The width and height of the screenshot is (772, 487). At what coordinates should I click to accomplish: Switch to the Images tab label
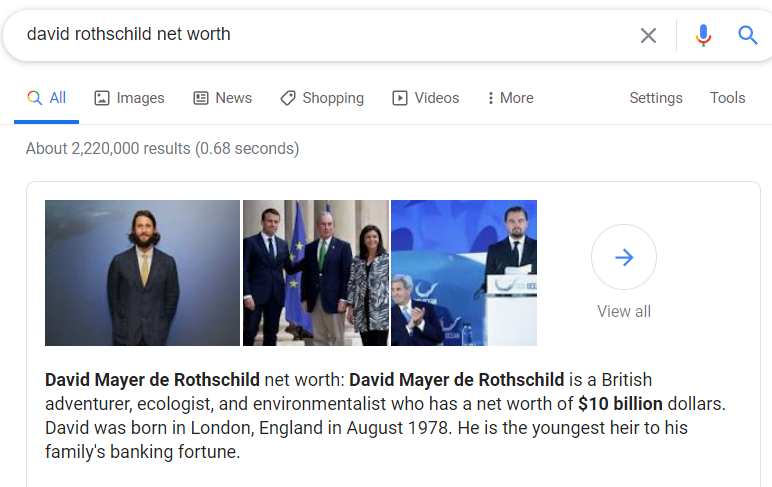click(140, 98)
